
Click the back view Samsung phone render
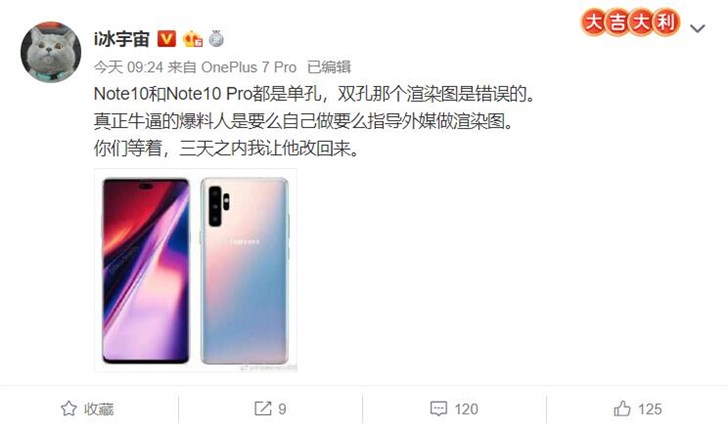point(245,271)
